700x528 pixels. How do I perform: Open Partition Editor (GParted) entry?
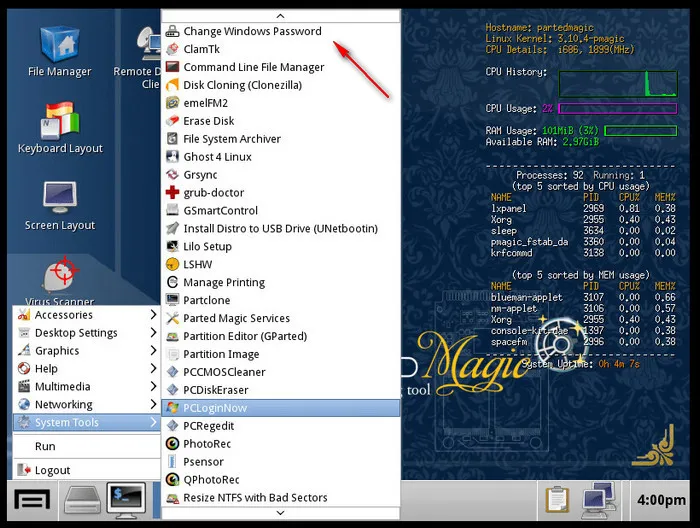[x=280, y=336]
